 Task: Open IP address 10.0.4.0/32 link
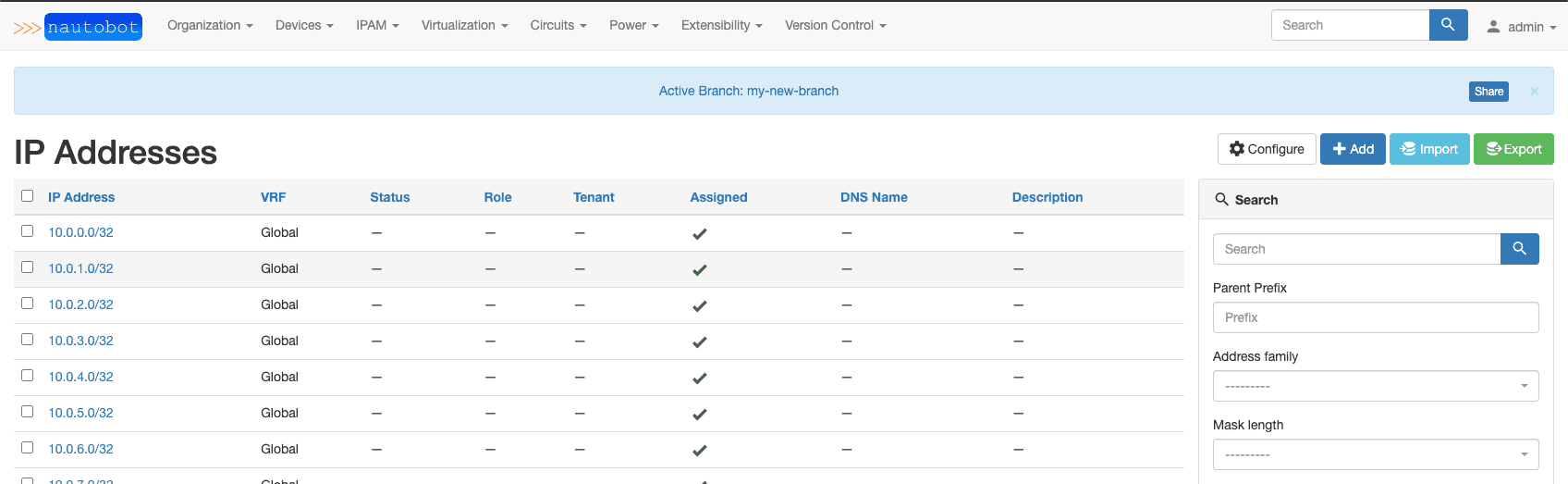coord(80,377)
